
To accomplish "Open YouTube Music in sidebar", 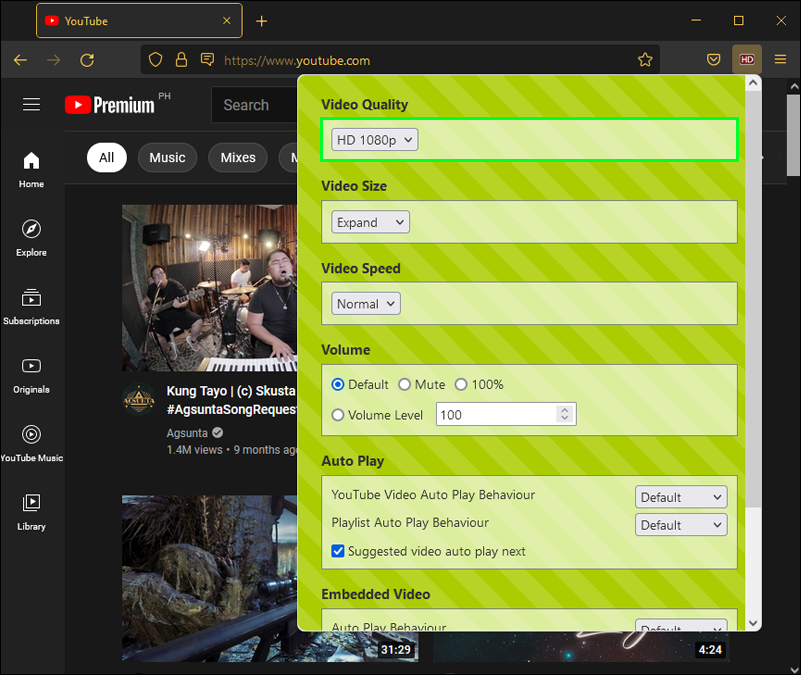I will (x=31, y=444).
